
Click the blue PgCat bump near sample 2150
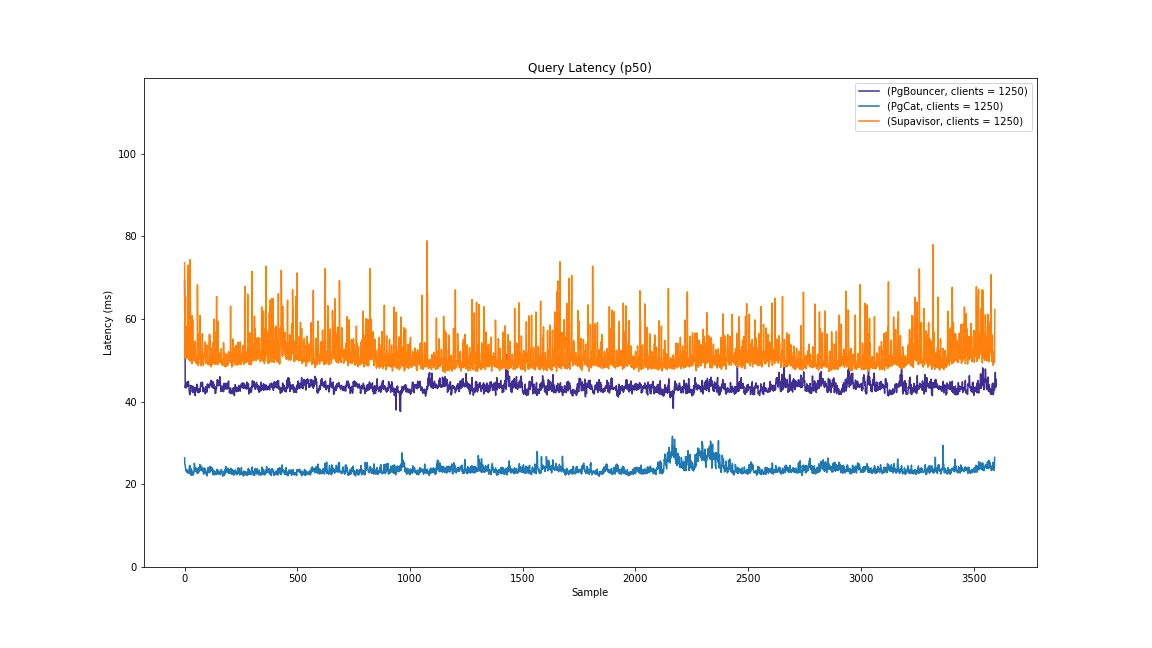pos(672,452)
